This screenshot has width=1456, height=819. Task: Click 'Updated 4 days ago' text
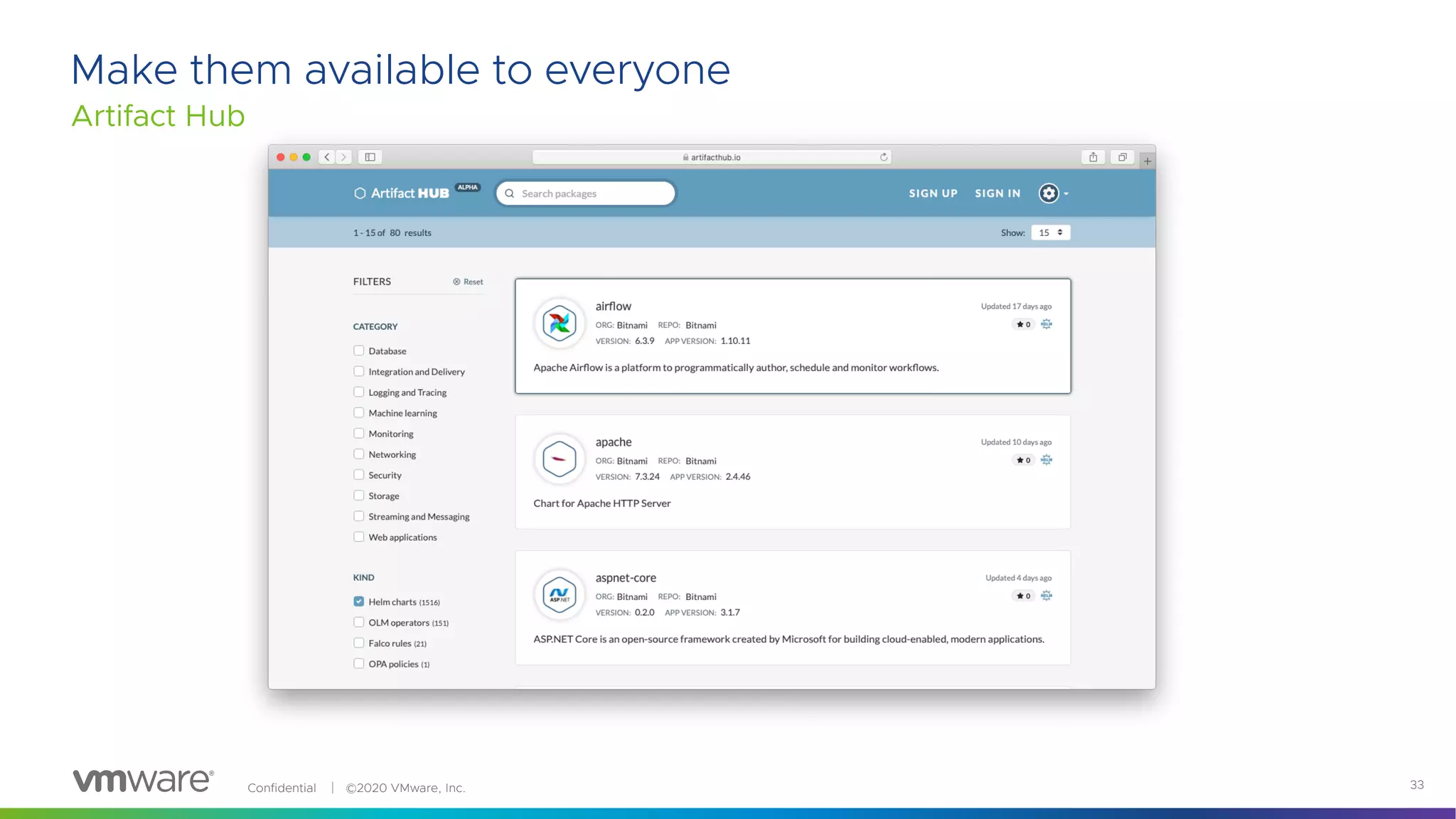pos(1018,578)
